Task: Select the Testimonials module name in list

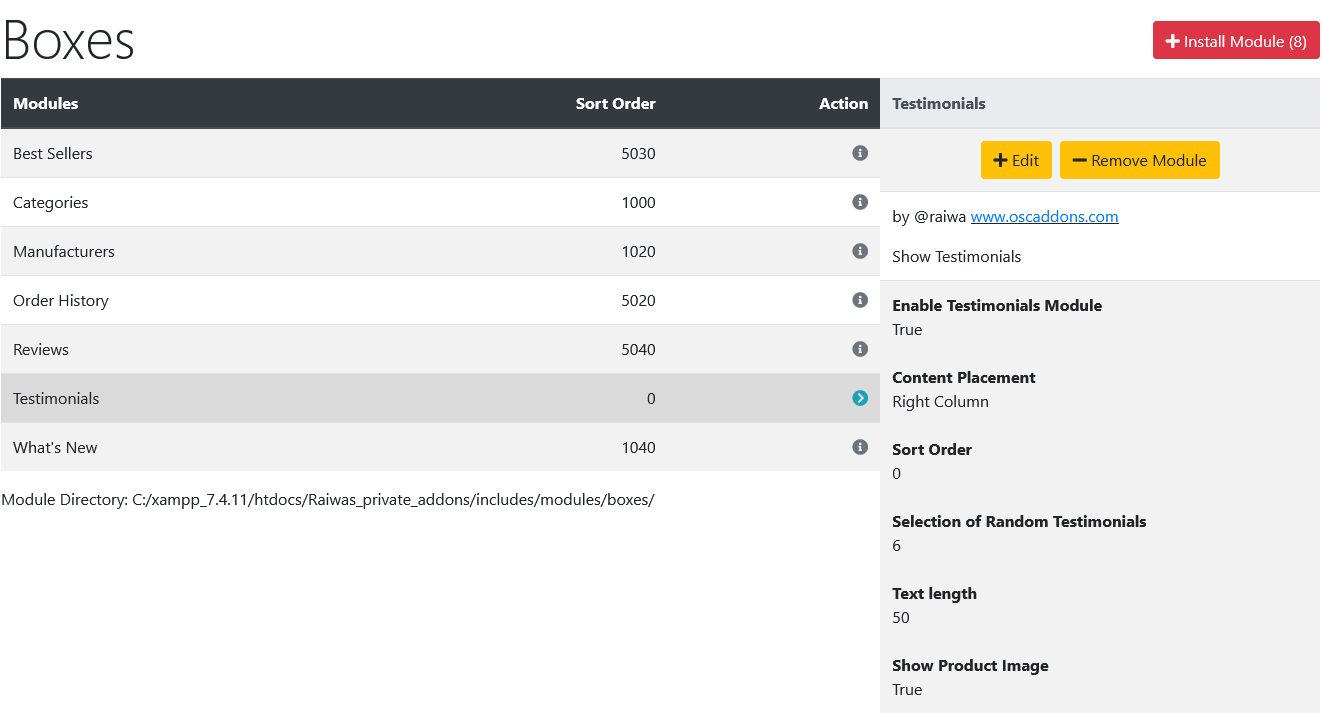Action: point(56,398)
